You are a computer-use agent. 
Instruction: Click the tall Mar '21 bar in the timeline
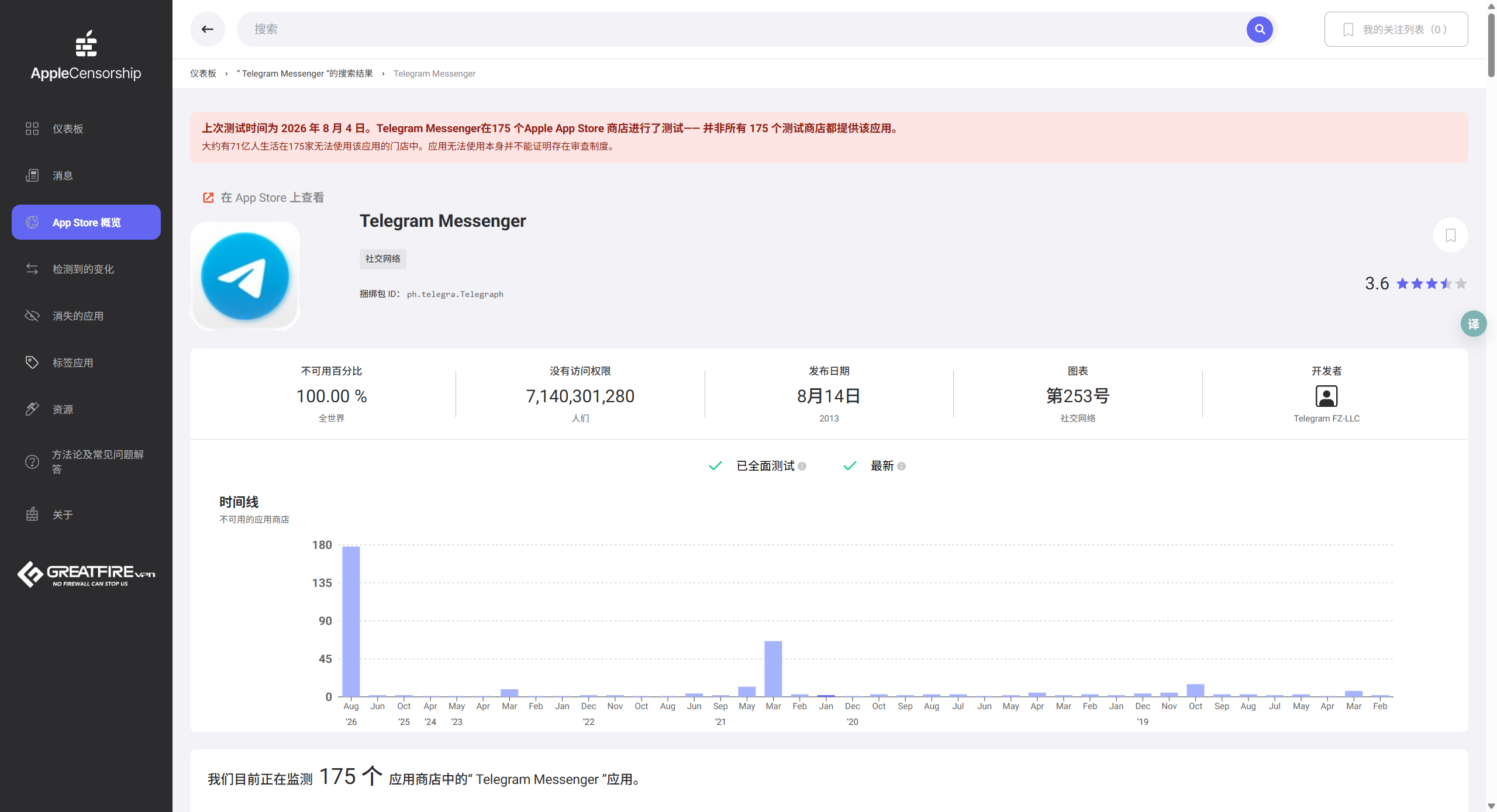[773, 669]
